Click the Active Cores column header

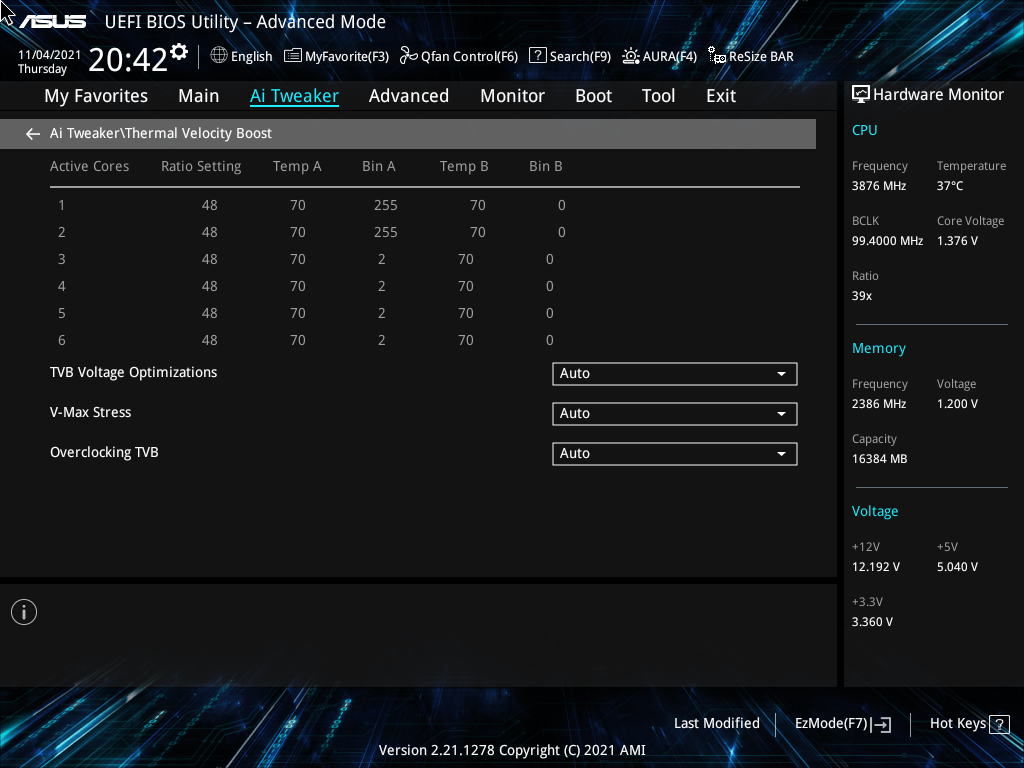(x=89, y=167)
